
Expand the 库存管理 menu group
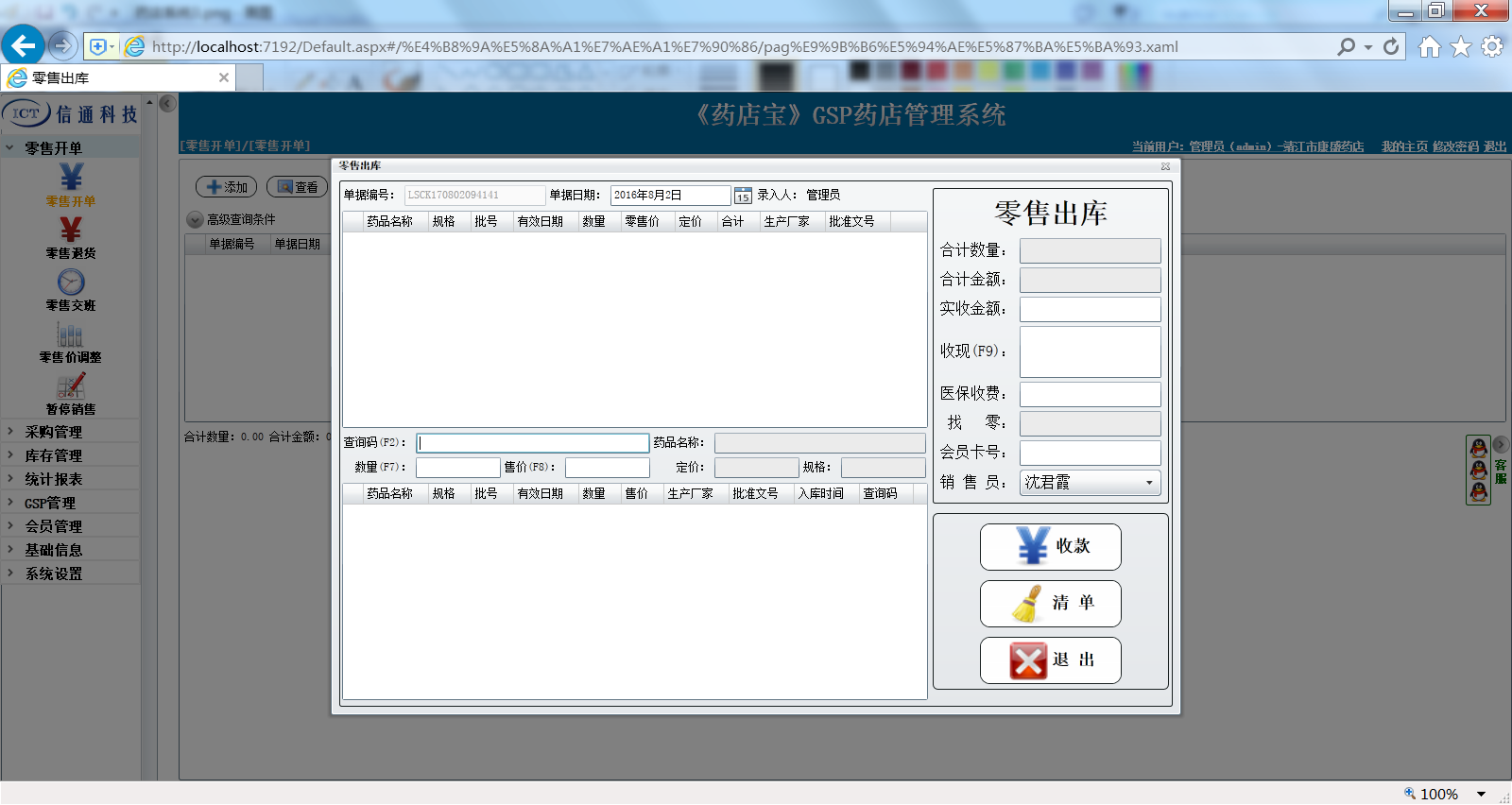pyautogui.click(x=53, y=455)
